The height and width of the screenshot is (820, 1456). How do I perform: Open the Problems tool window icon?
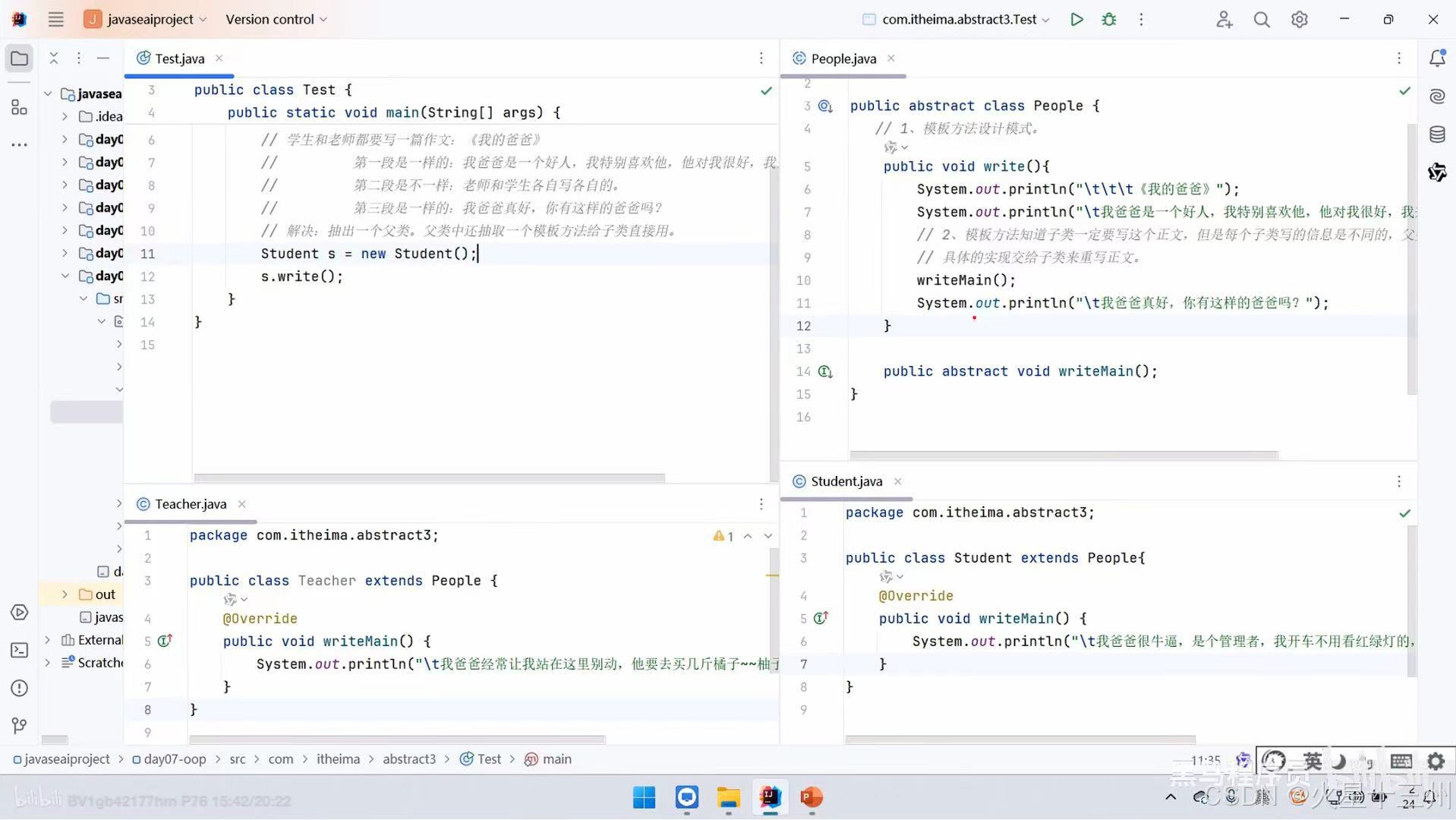tap(19, 688)
